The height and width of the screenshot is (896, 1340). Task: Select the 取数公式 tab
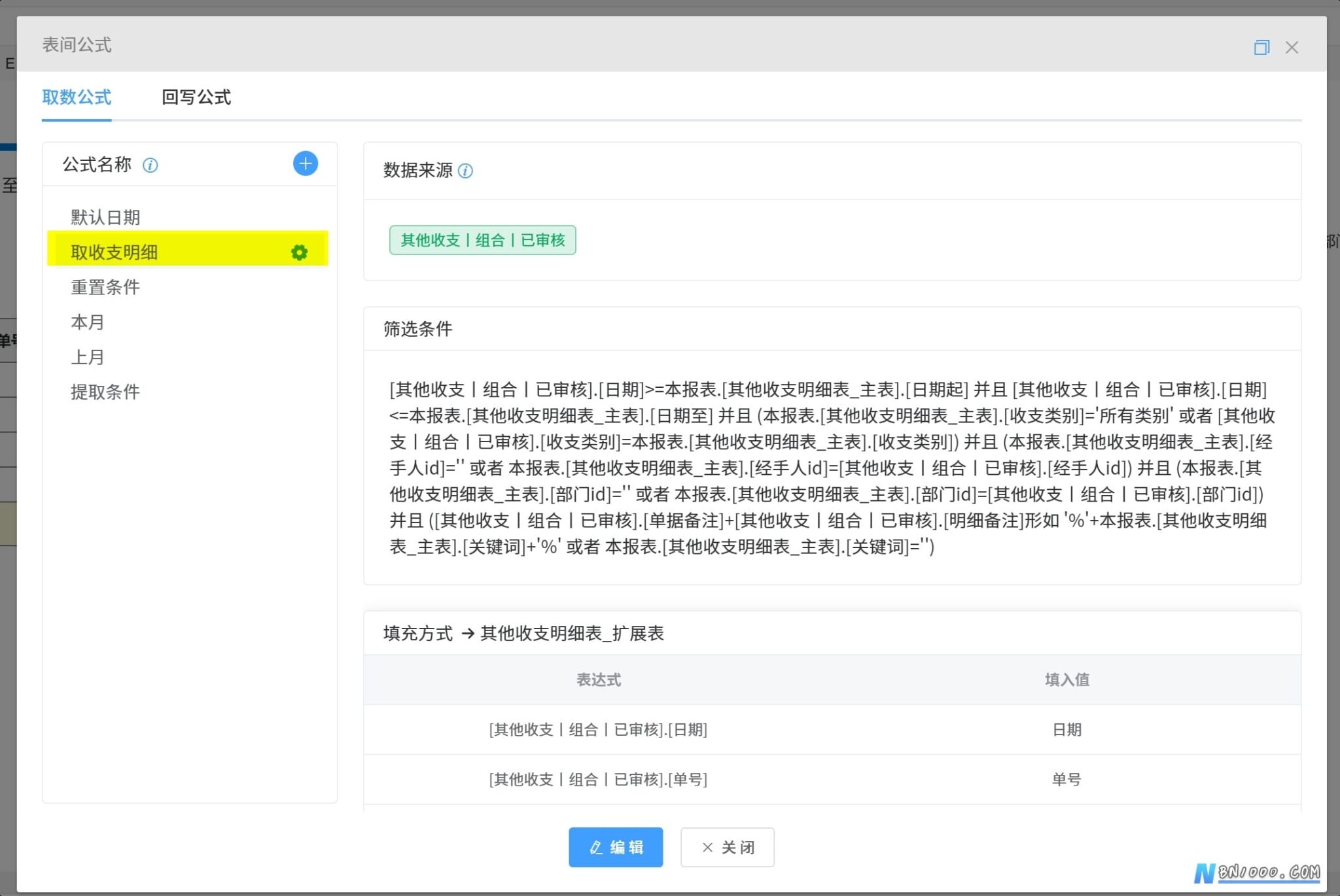coord(77,97)
